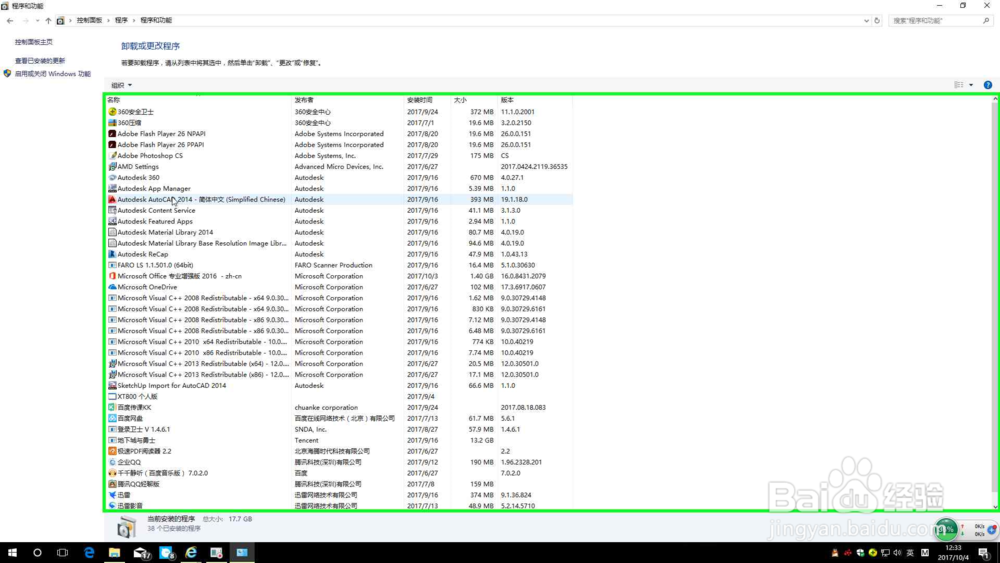1000x563 pixels.
Task: Sort the list by 大小 column
Action: pos(460,100)
